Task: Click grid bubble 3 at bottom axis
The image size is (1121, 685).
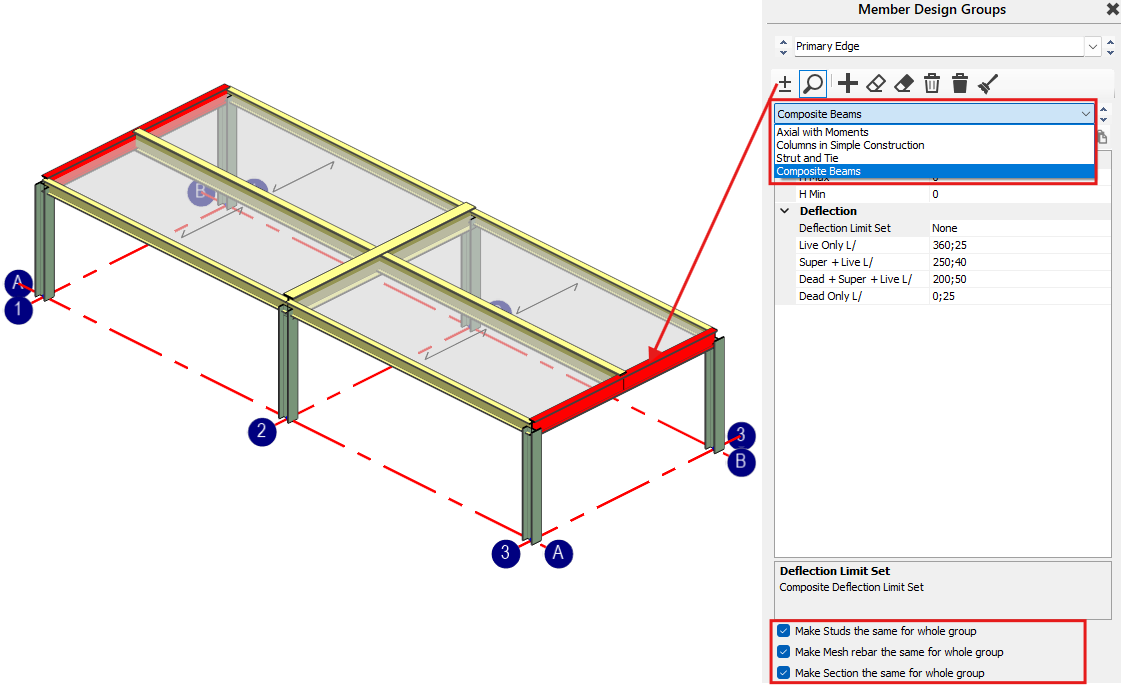Action: [505, 553]
